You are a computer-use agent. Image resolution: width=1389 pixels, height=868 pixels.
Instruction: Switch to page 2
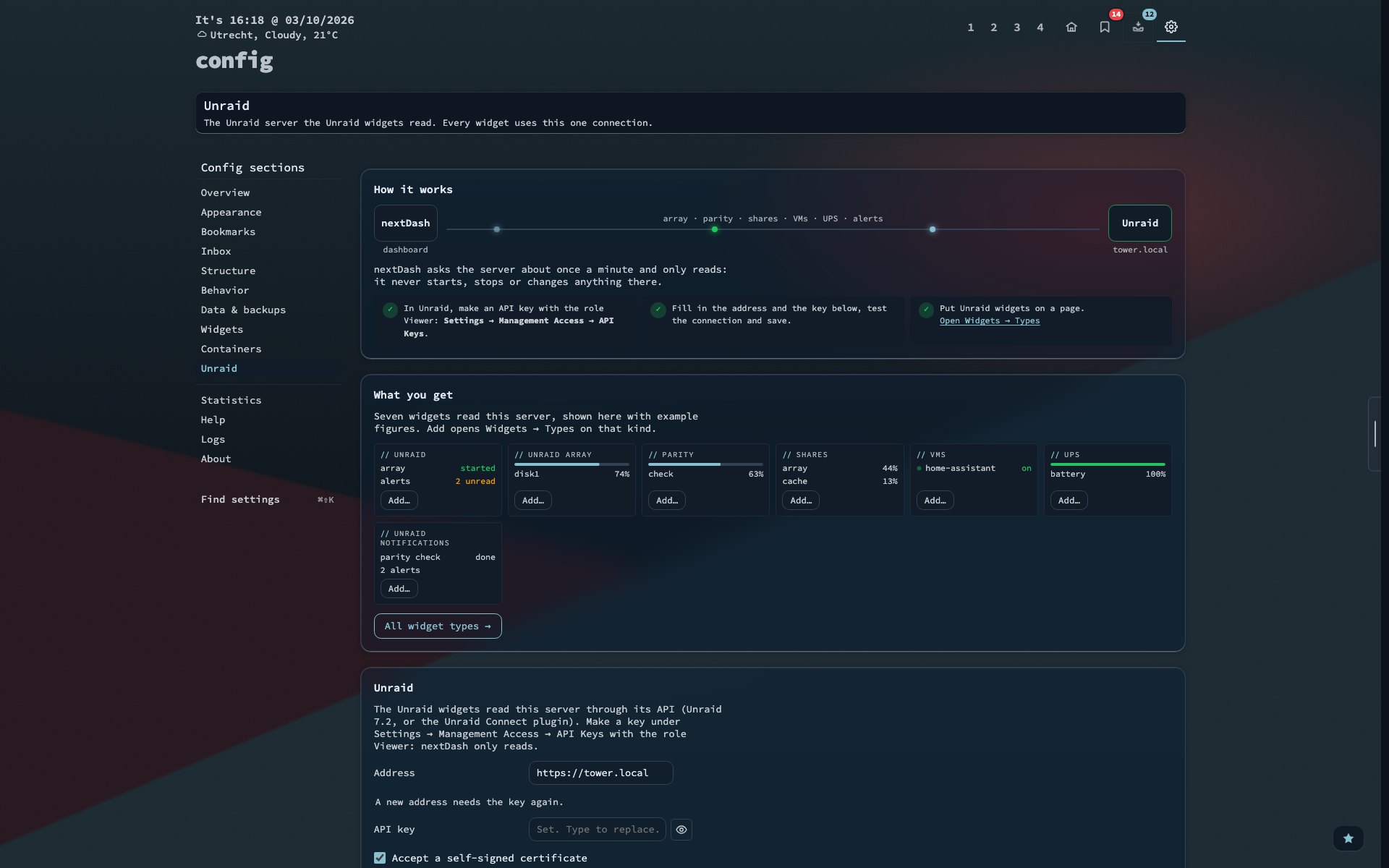pyautogui.click(x=994, y=27)
